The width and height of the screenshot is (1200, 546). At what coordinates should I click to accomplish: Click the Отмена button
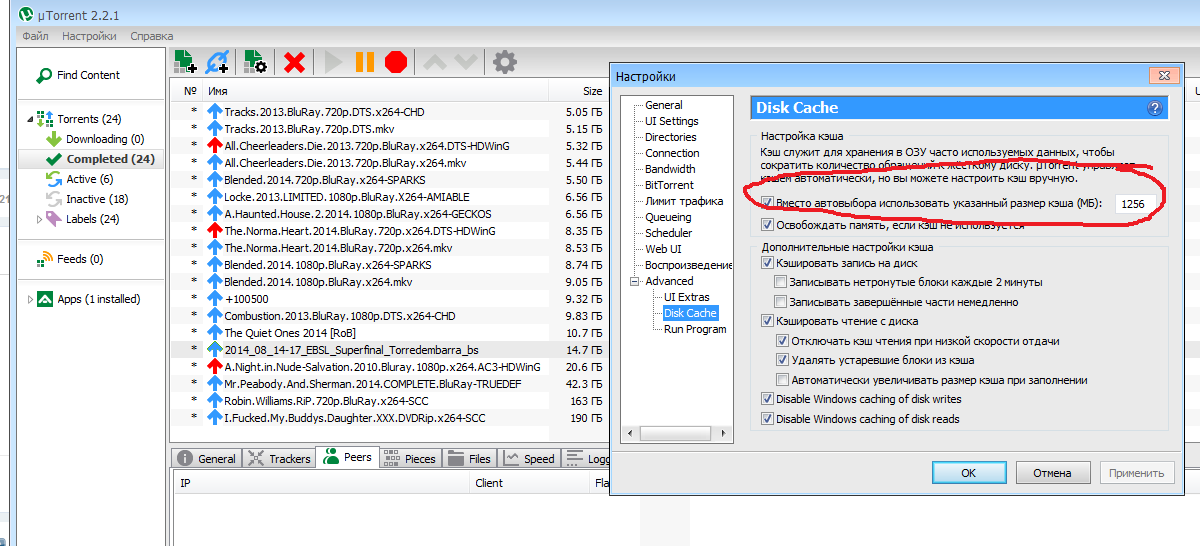tap(1052, 473)
